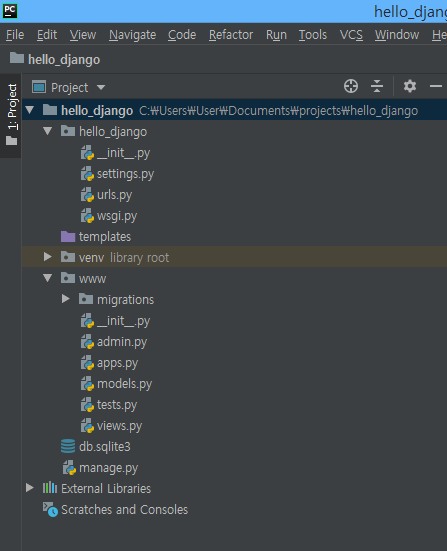Image resolution: width=447 pixels, height=551 pixels.
Task: Select the templates folder name
Action: 105,237
